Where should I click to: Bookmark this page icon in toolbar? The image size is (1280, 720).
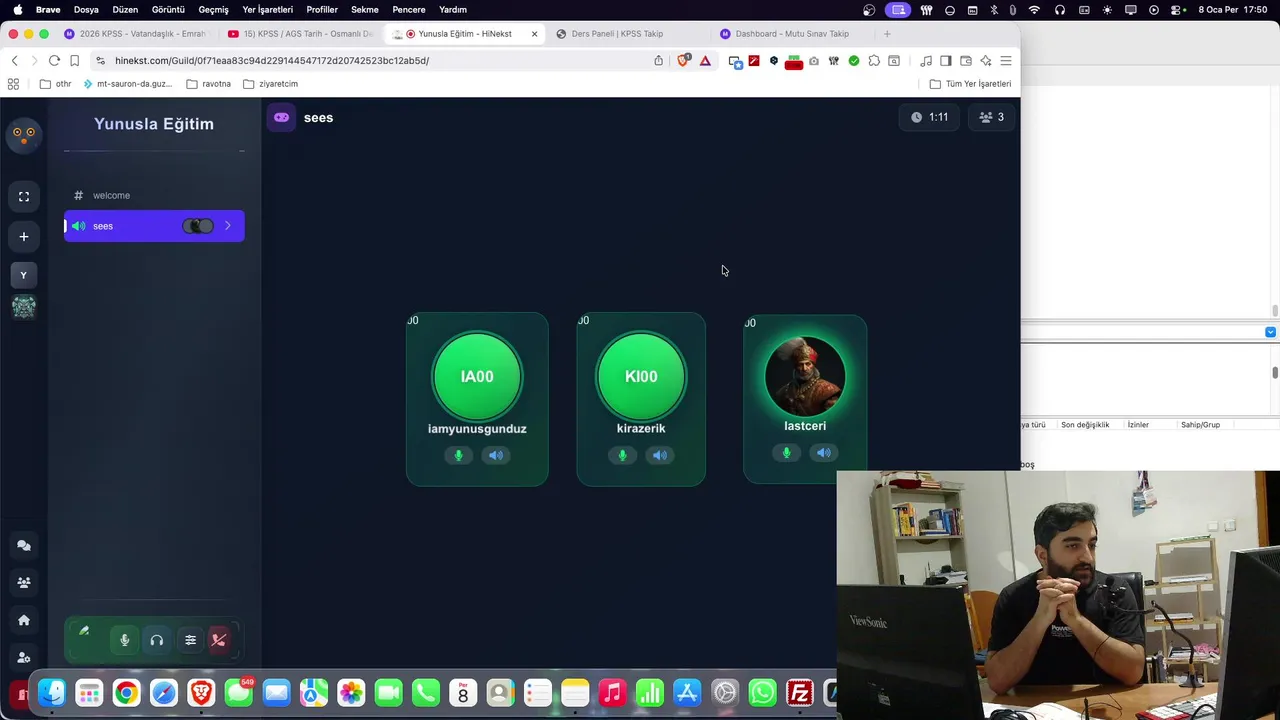pos(74,61)
